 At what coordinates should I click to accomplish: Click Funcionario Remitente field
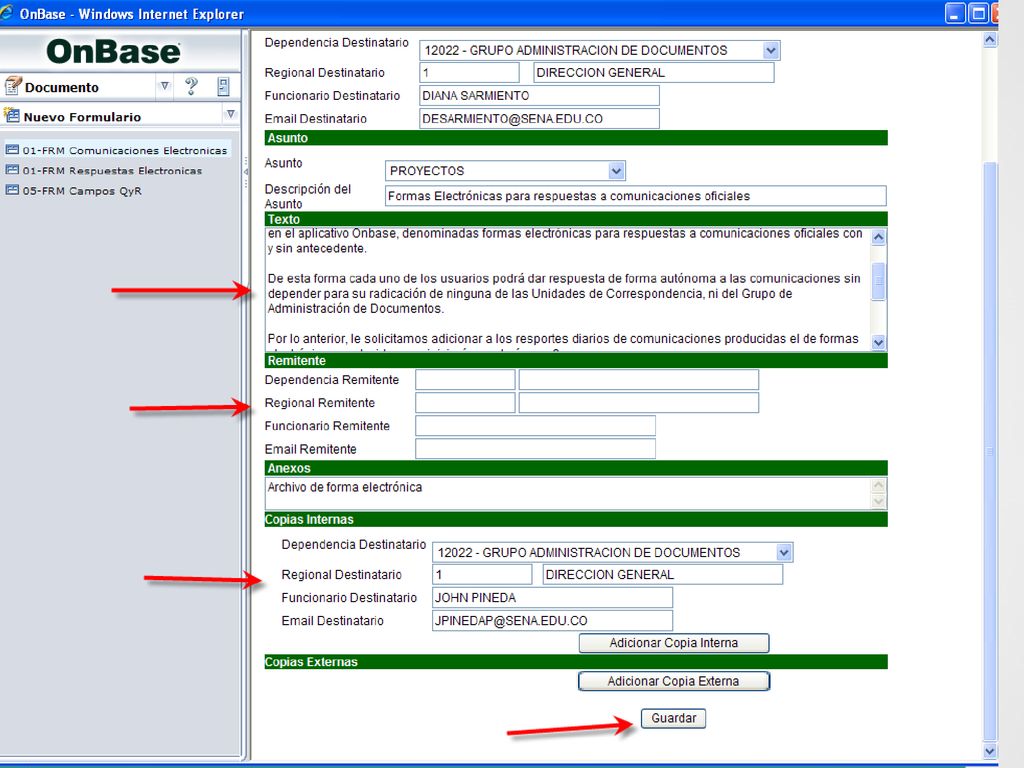(535, 426)
